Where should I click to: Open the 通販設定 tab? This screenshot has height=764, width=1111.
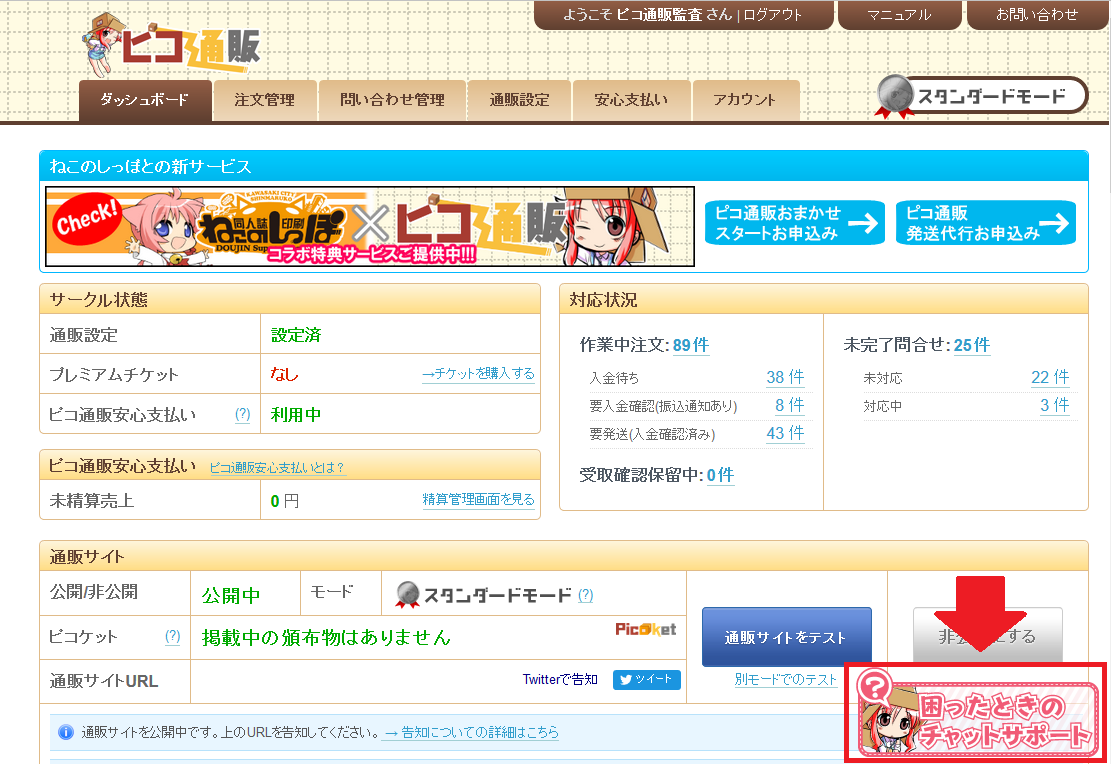point(519,100)
